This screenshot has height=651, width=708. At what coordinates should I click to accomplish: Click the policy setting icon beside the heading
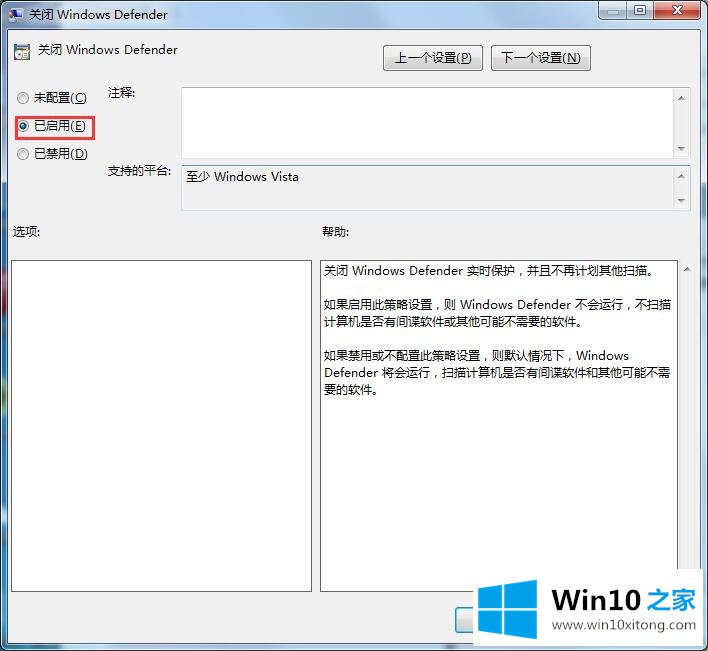(22, 52)
